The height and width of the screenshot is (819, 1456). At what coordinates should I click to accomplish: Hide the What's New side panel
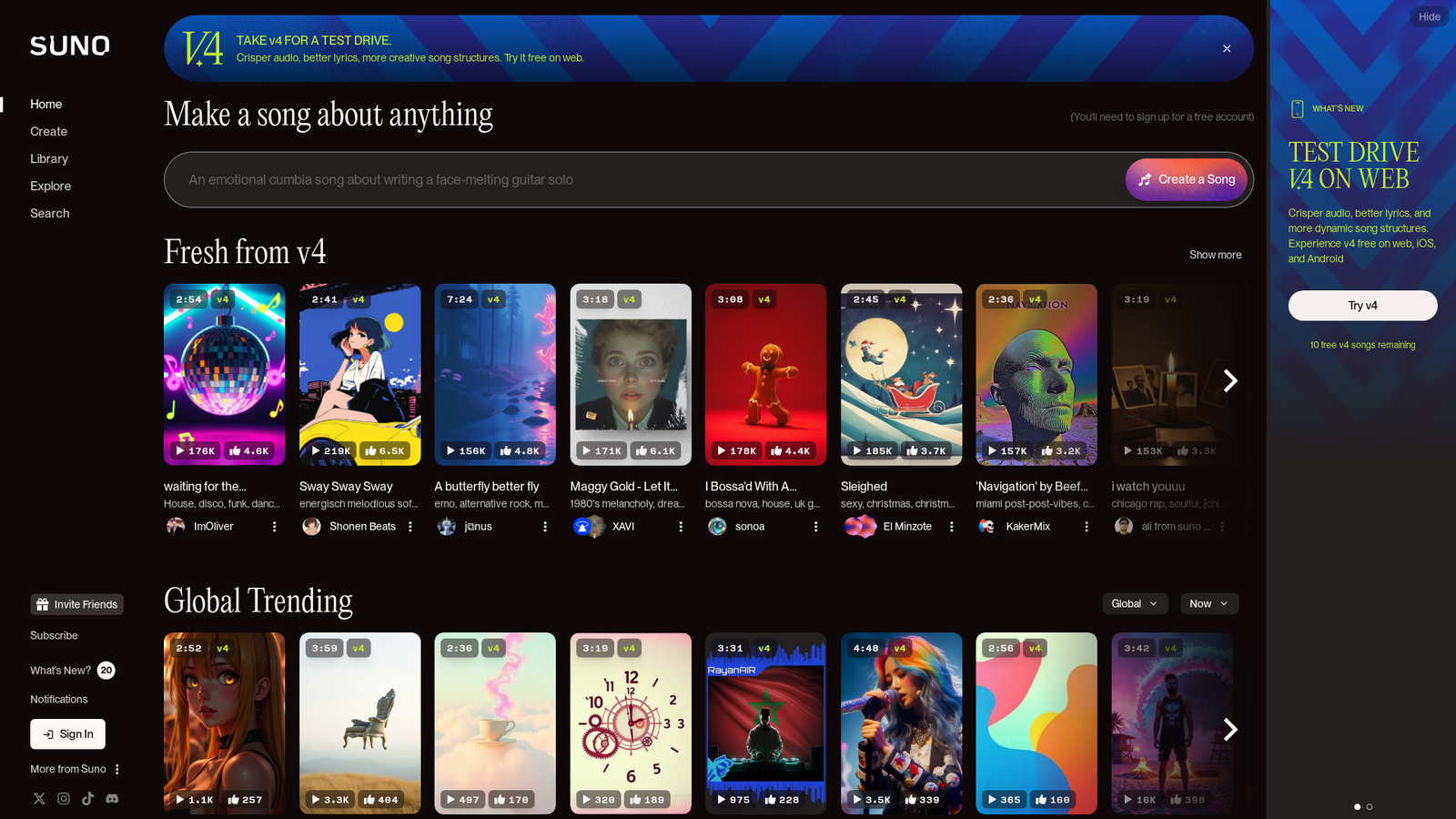pyautogui.click(x=1430, y=16)
